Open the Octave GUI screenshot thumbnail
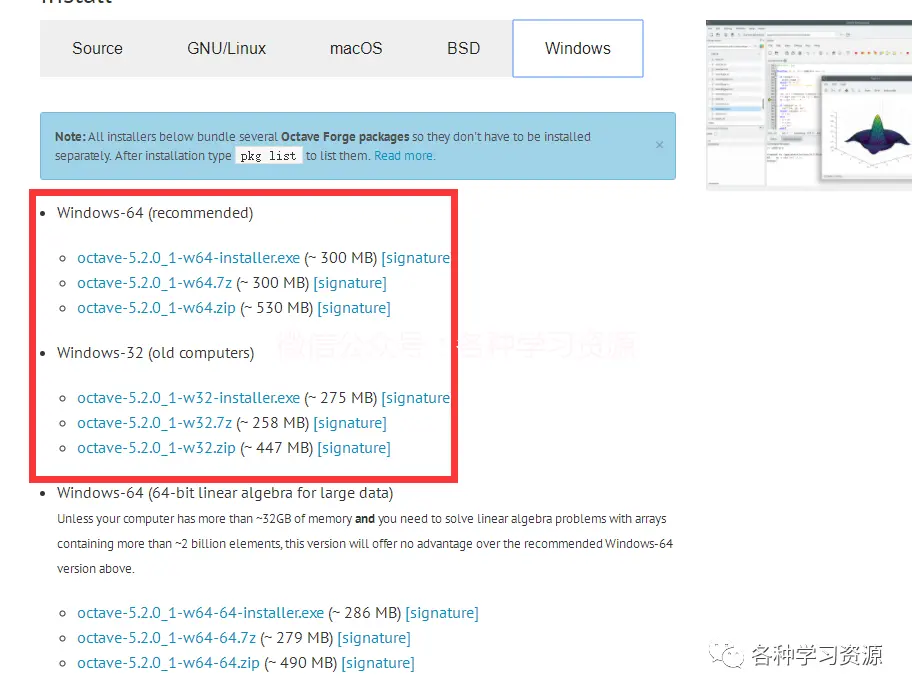Screen dimensions: 912x695 809,105
